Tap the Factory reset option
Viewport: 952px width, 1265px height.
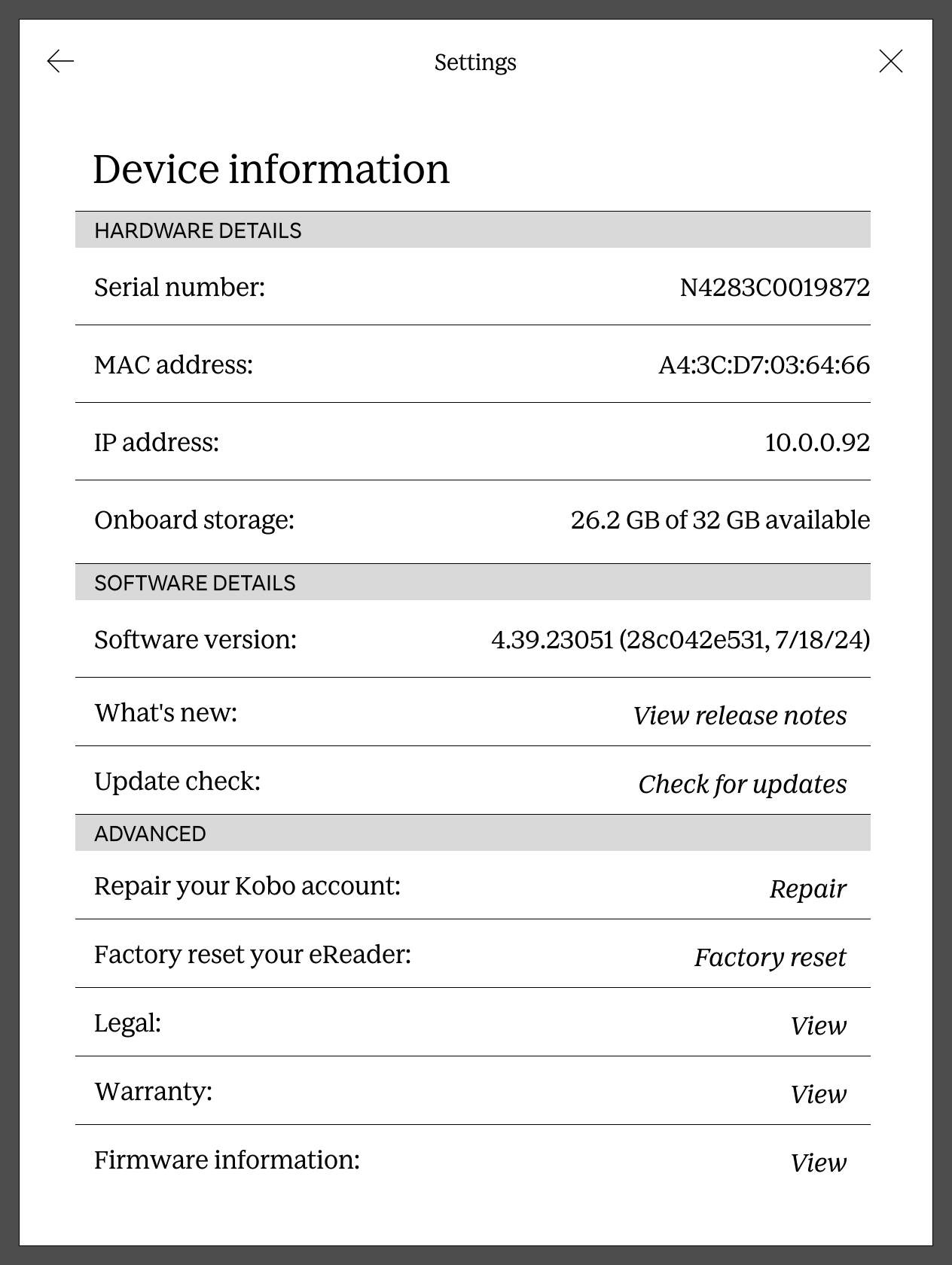pos(770,957)
